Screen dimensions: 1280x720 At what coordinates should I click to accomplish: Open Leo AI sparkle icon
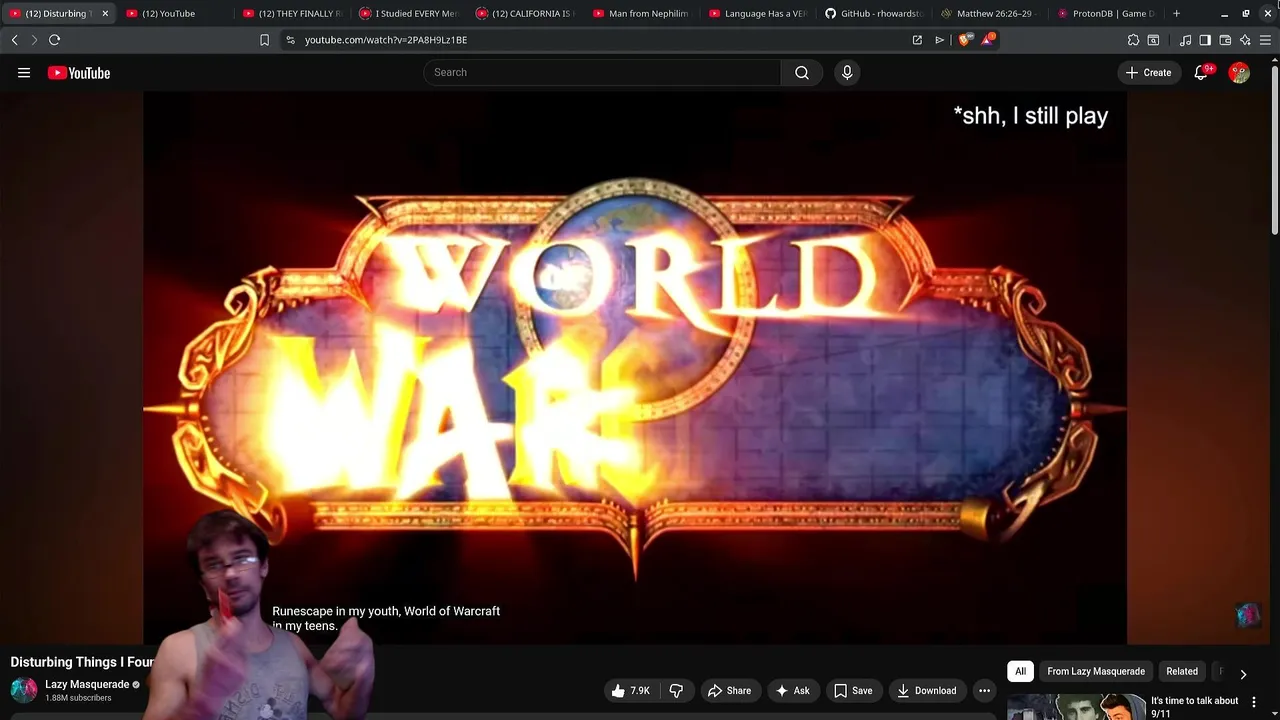(x=1245, y=40)
